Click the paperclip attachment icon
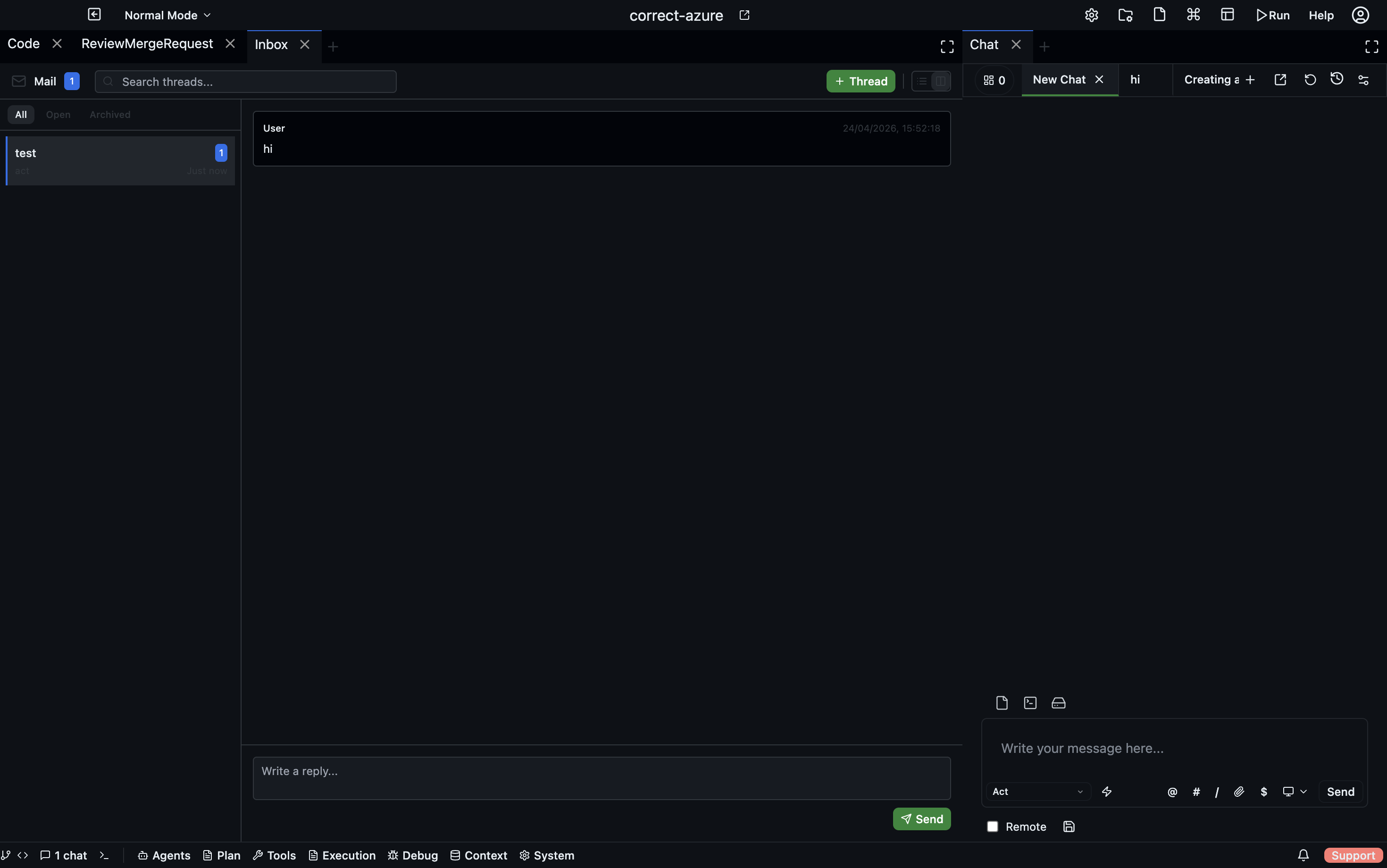Viewport: 1387px width, 868px height. click(1239, 792)
